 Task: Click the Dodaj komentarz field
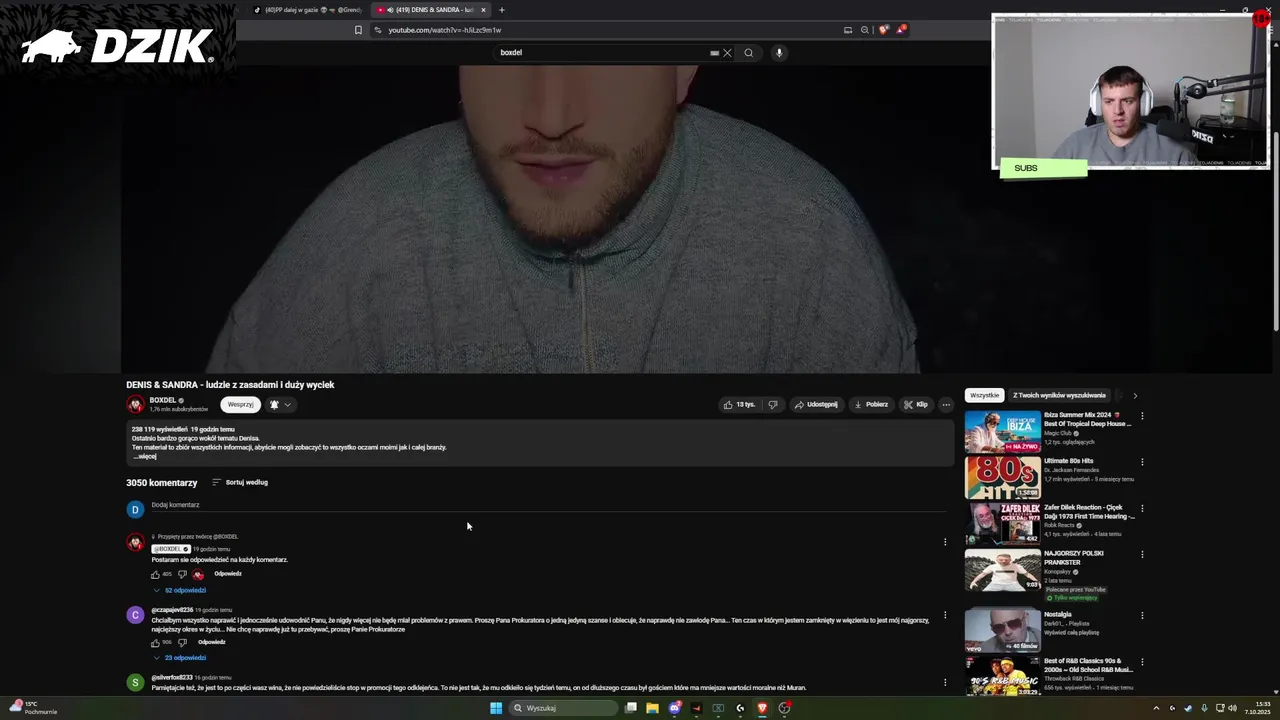coord(548,505)
